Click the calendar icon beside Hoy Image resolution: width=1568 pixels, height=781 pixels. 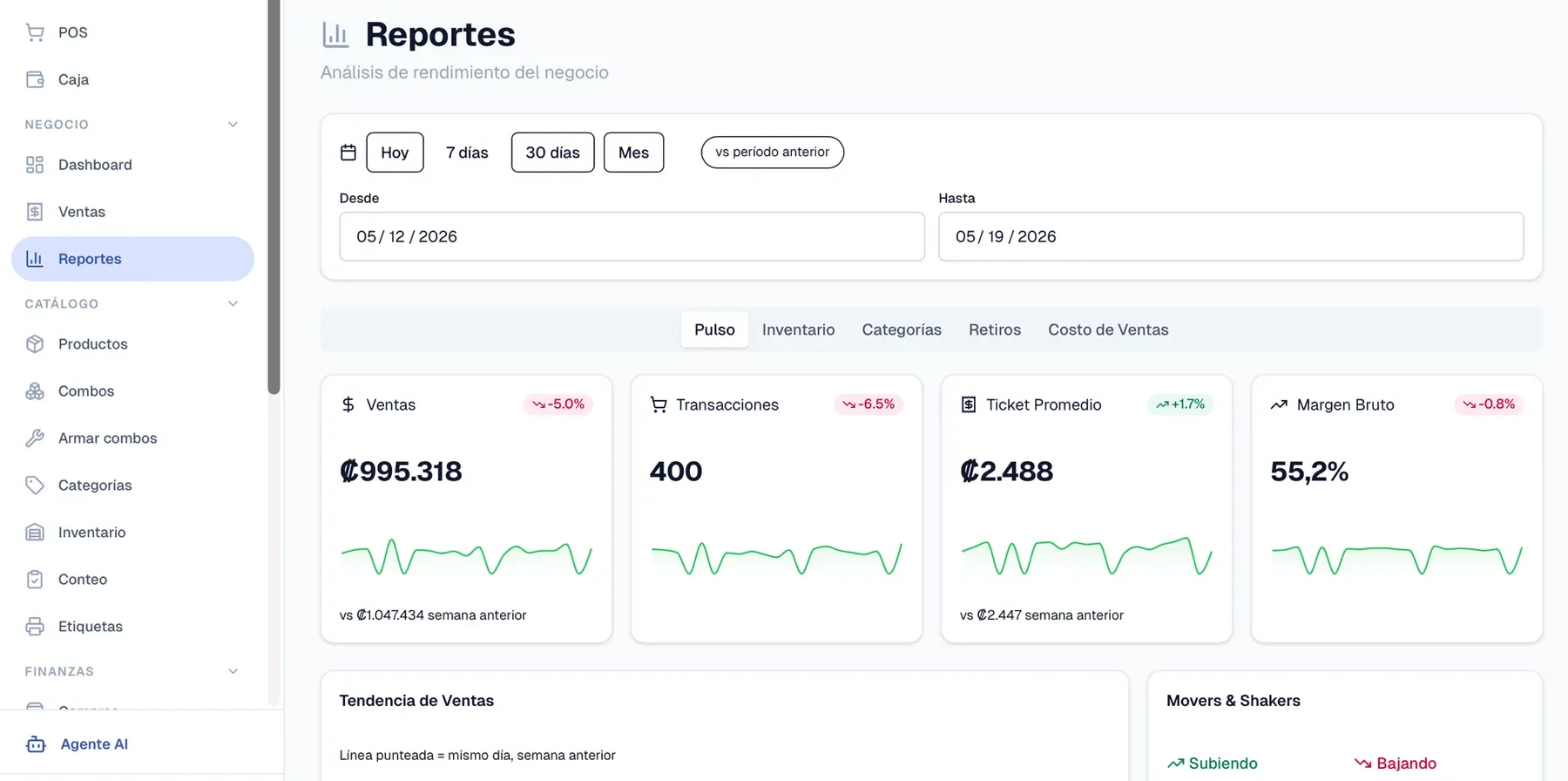click(348, 153)
